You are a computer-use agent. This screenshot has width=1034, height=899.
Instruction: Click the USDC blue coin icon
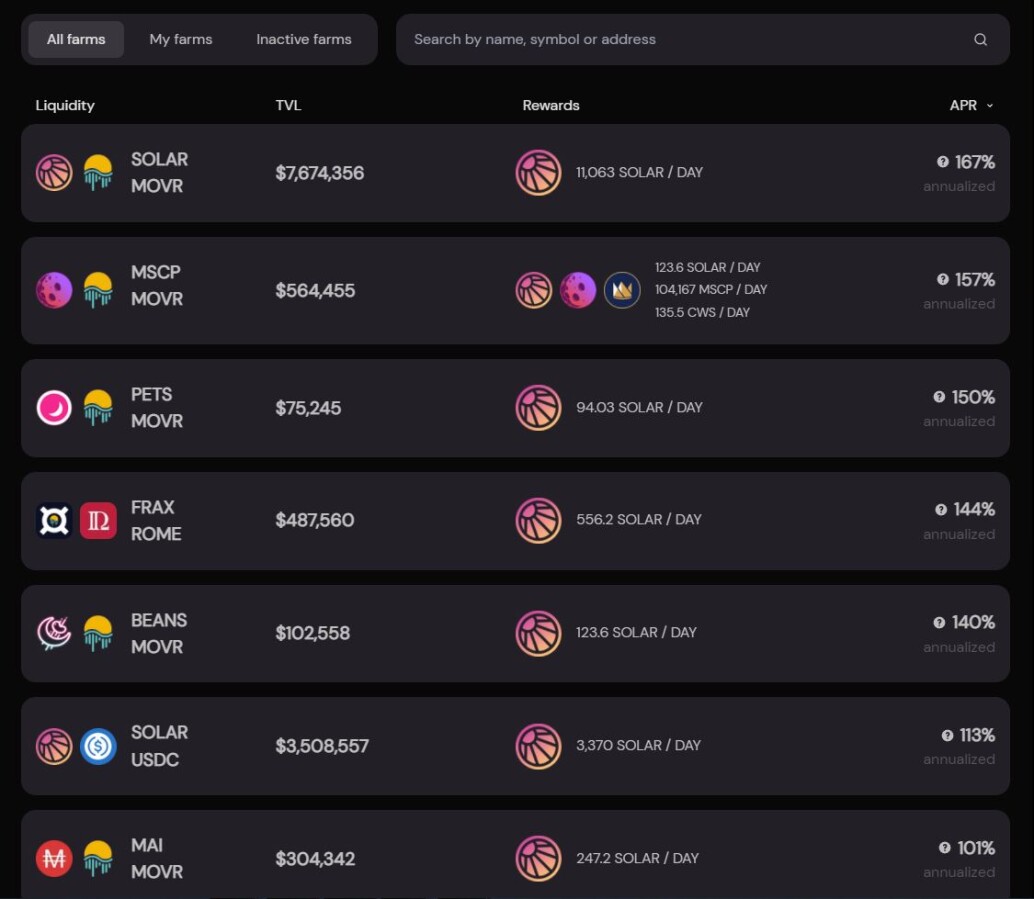click(98, 746)
